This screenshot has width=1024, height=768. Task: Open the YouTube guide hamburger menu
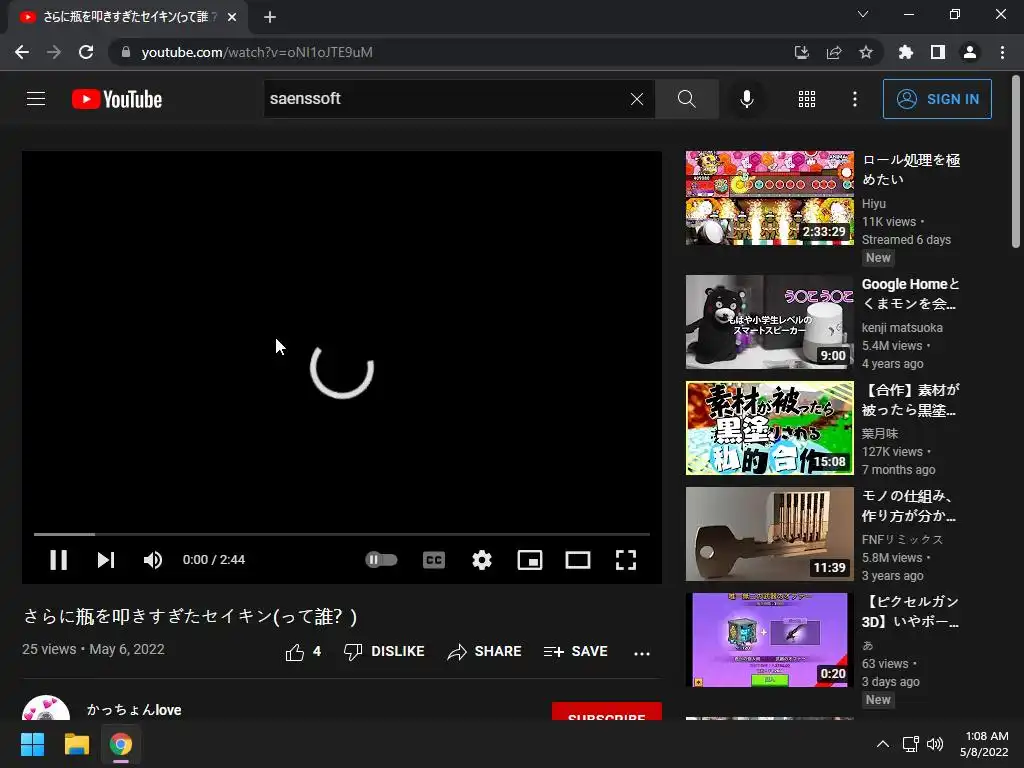[x=36, y=99]
